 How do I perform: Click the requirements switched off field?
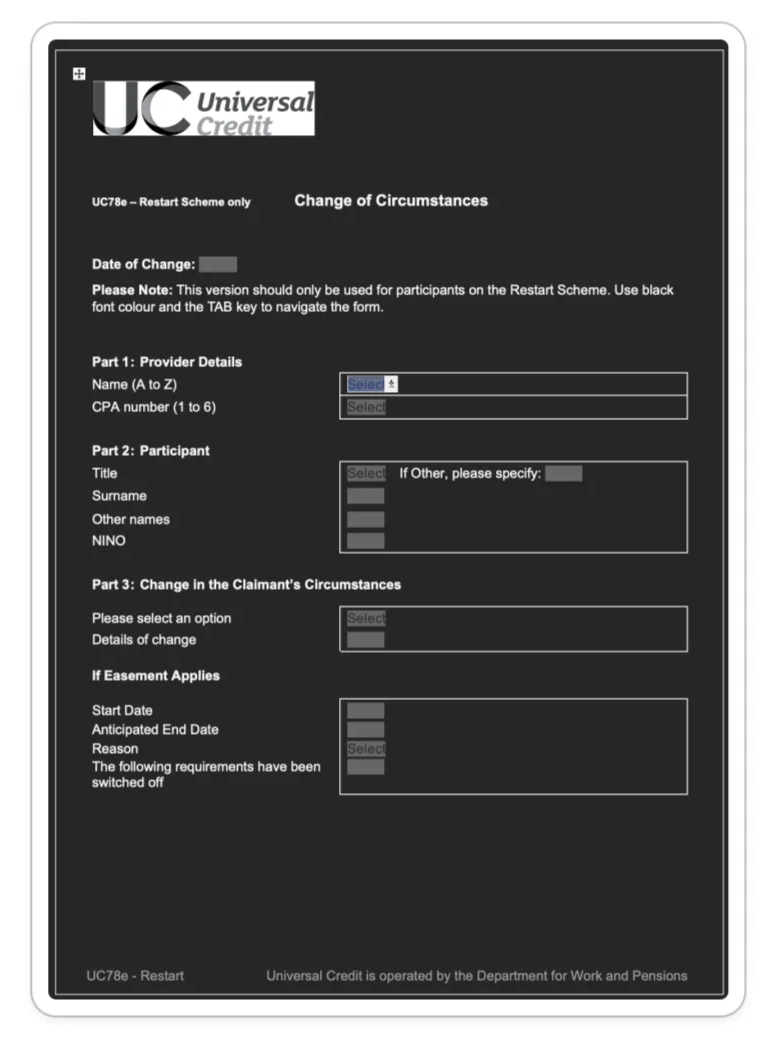click(x=365, y=767)
